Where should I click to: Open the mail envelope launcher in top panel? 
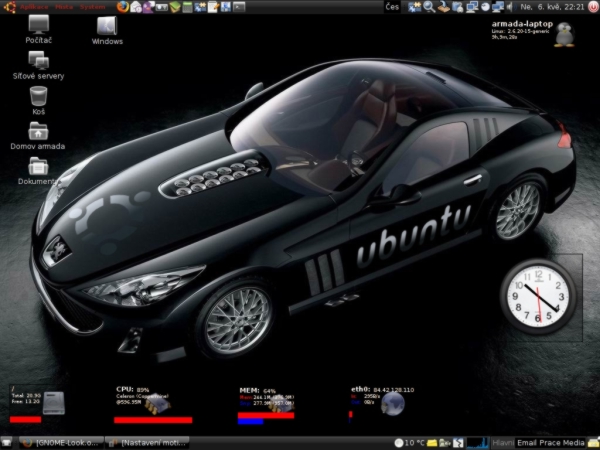coord(136,7)
